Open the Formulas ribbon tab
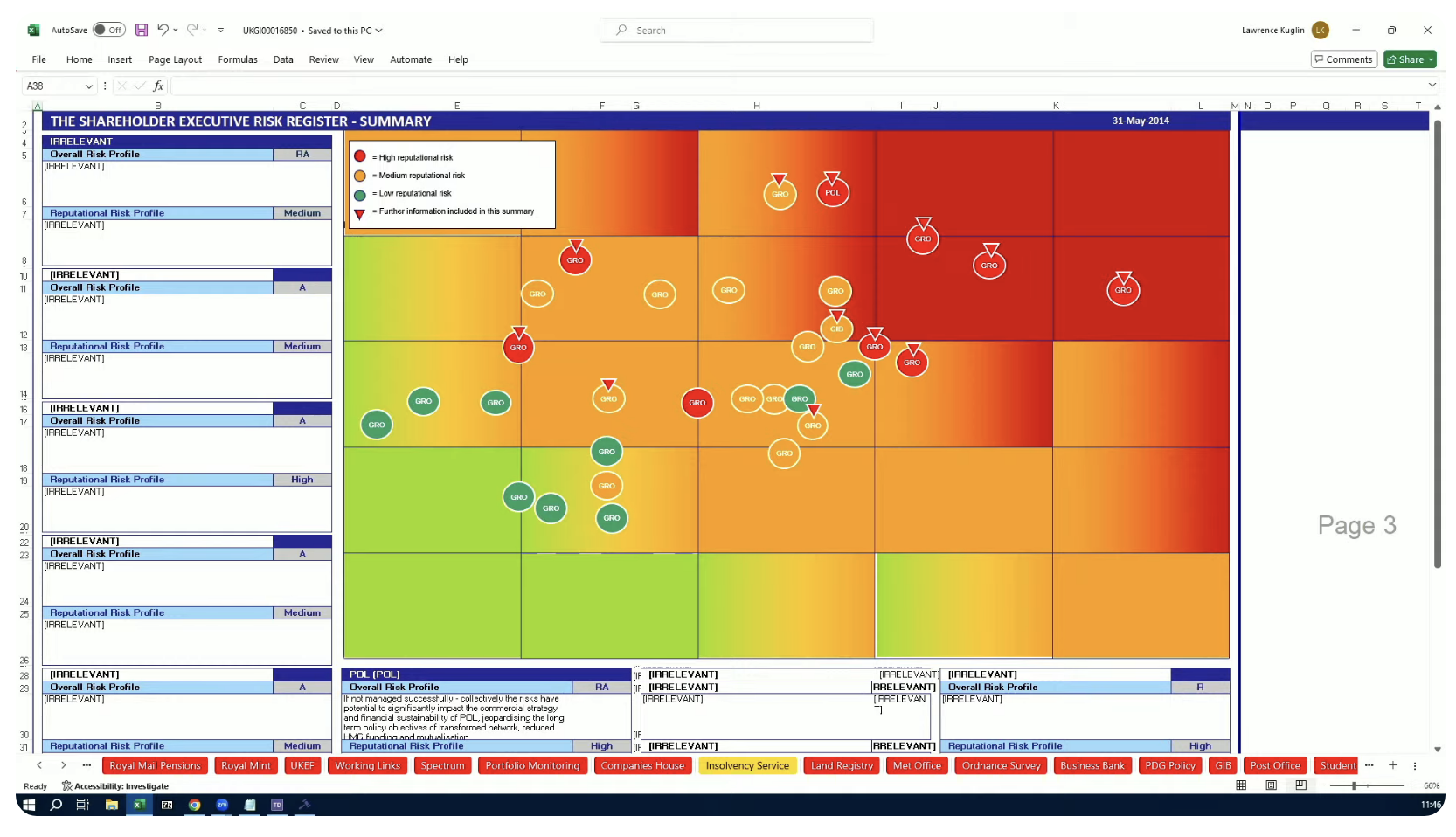Viewport: 1456px width, 837px height. 238,59
